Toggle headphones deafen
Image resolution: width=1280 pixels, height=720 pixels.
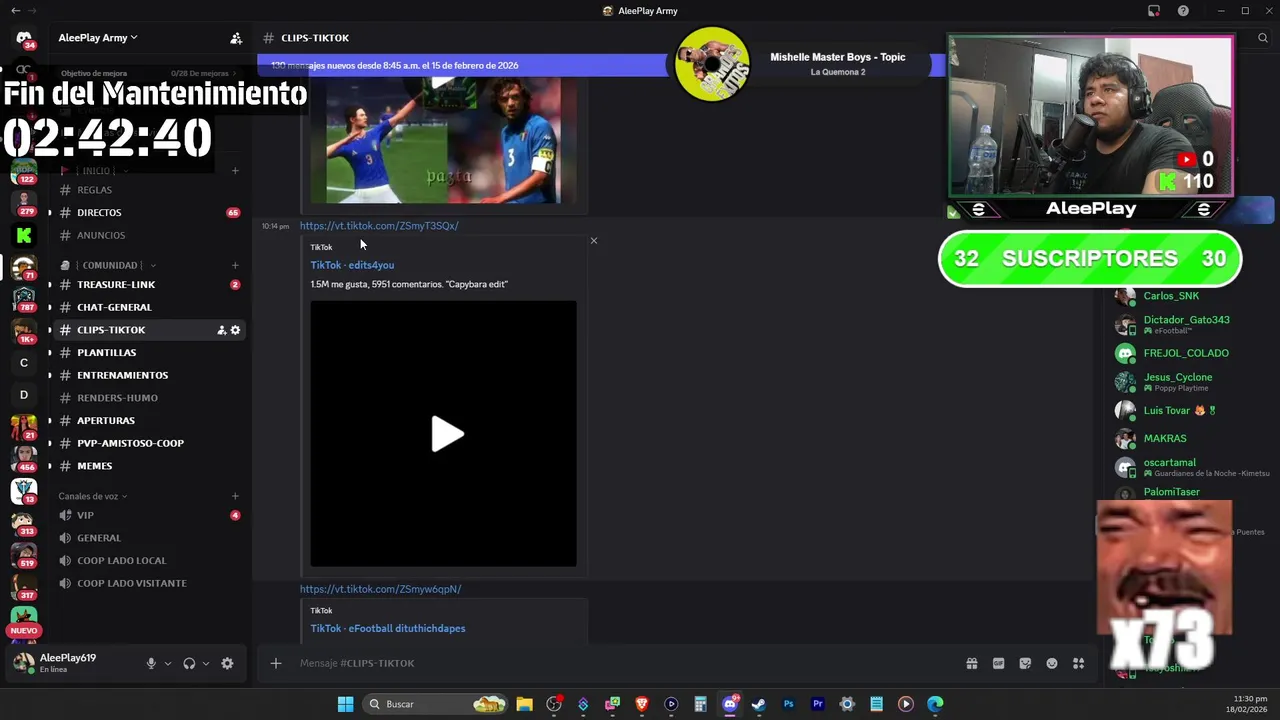point(189,663)
